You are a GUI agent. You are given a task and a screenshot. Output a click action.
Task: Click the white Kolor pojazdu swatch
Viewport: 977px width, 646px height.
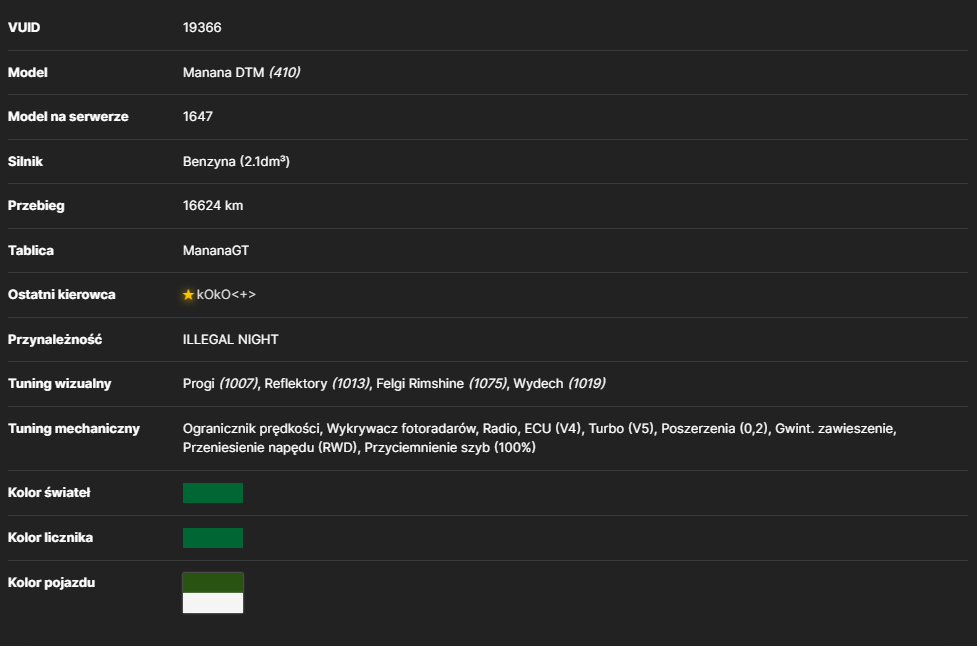[x=212, y=603]
